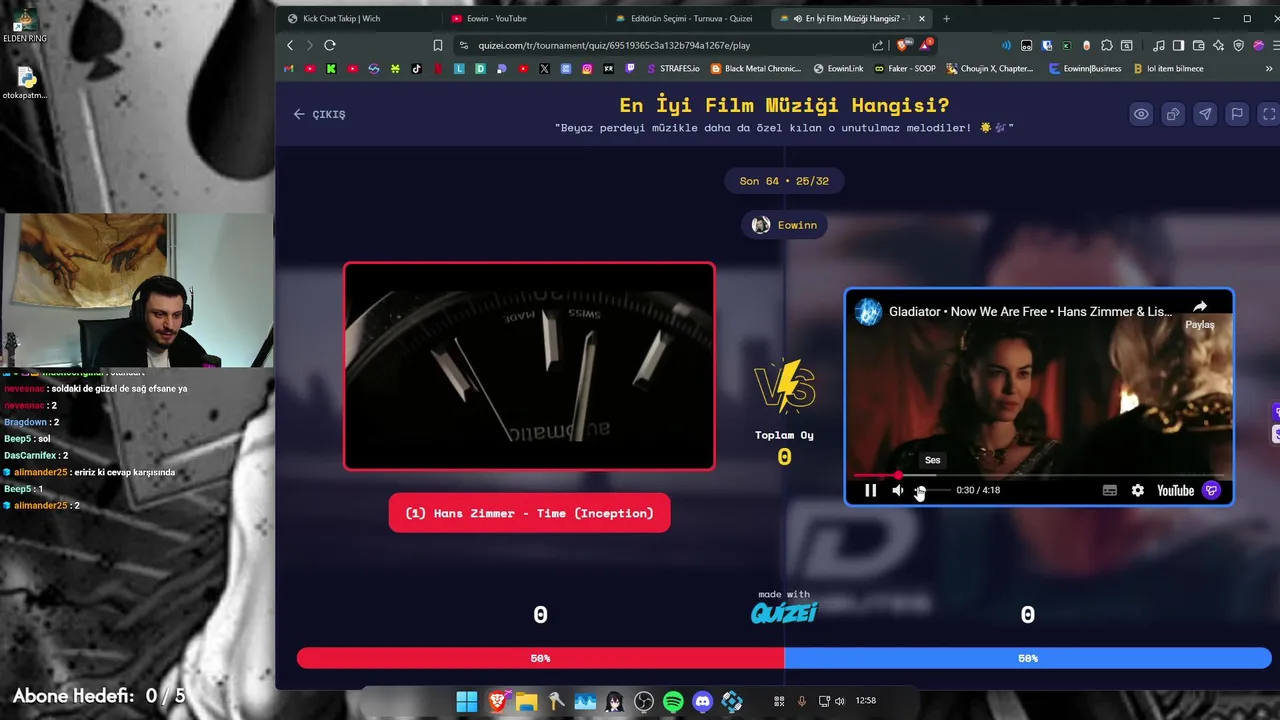This screenshot has height=720, width=1280.
Task: Play the Inception video thumbnail
Action: pos(529,366)
